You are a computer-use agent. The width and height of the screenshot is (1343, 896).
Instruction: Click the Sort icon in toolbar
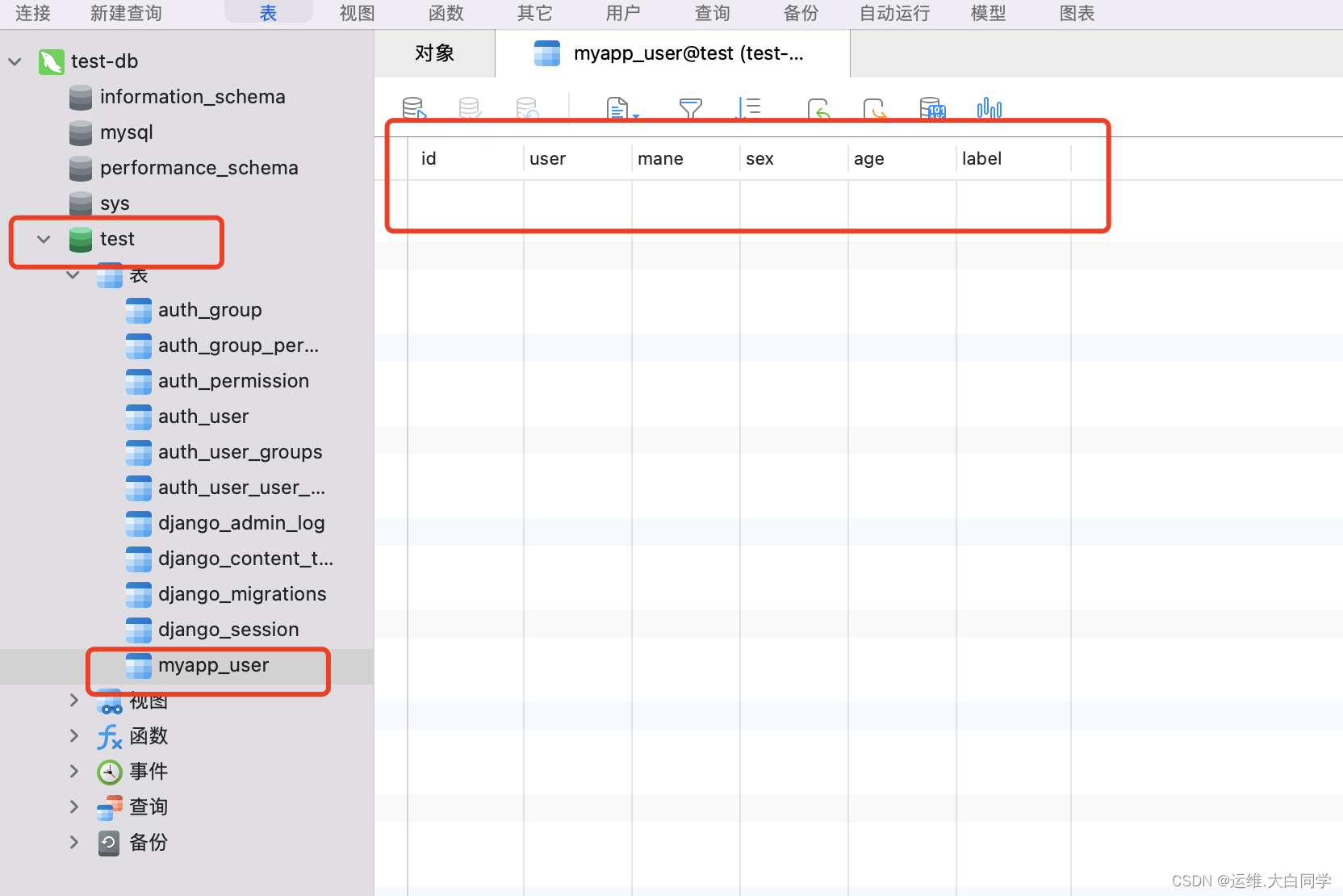point(748,108)
